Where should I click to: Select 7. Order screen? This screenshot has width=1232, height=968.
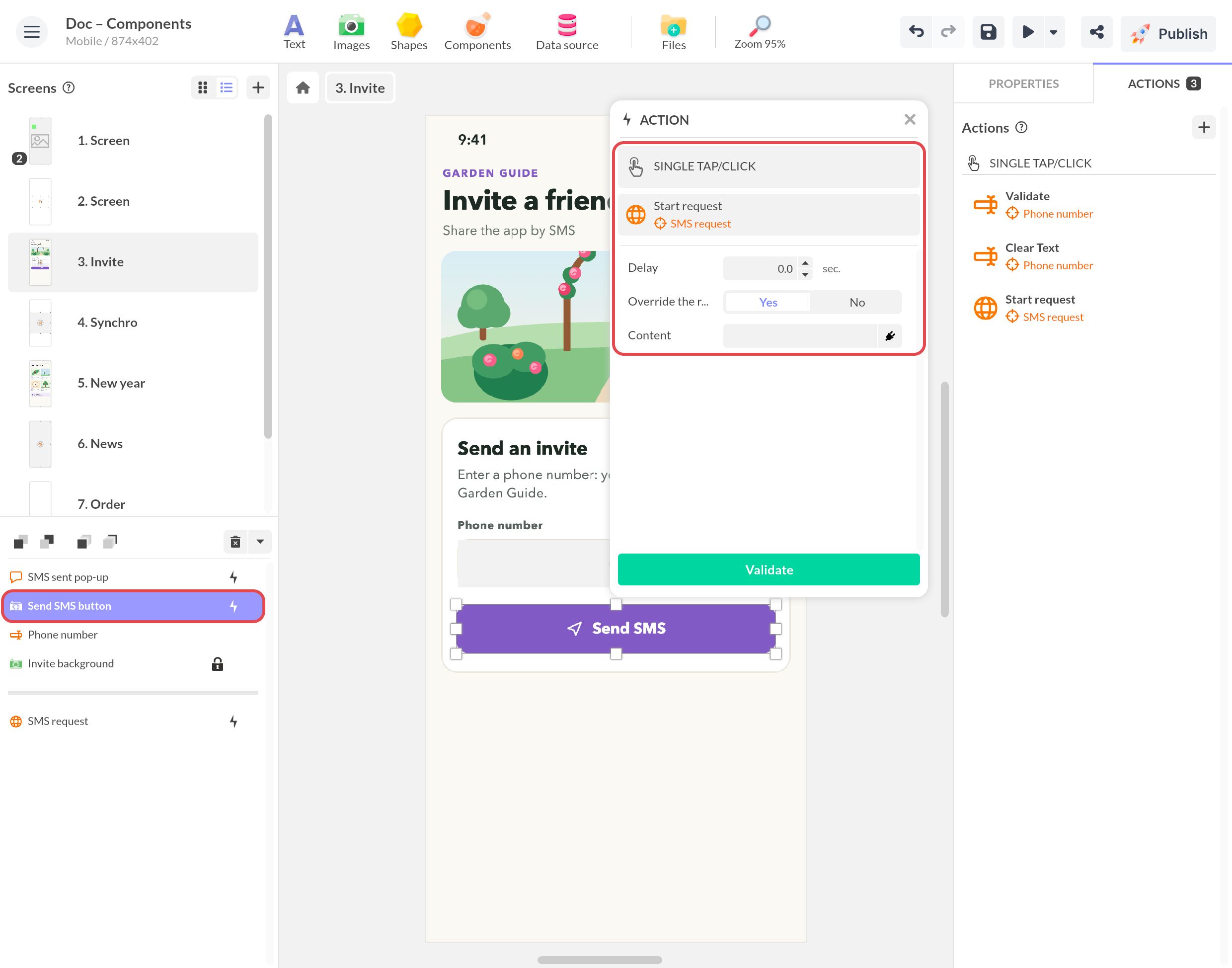[133, 499]
